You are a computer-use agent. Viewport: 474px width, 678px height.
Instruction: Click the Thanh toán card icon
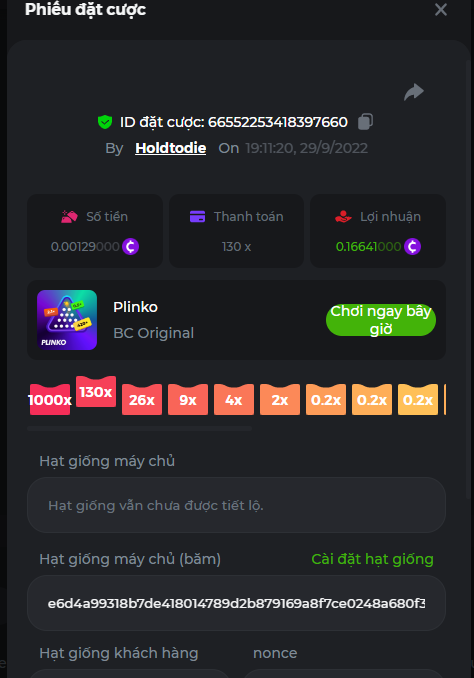click(x=198, y=216)
